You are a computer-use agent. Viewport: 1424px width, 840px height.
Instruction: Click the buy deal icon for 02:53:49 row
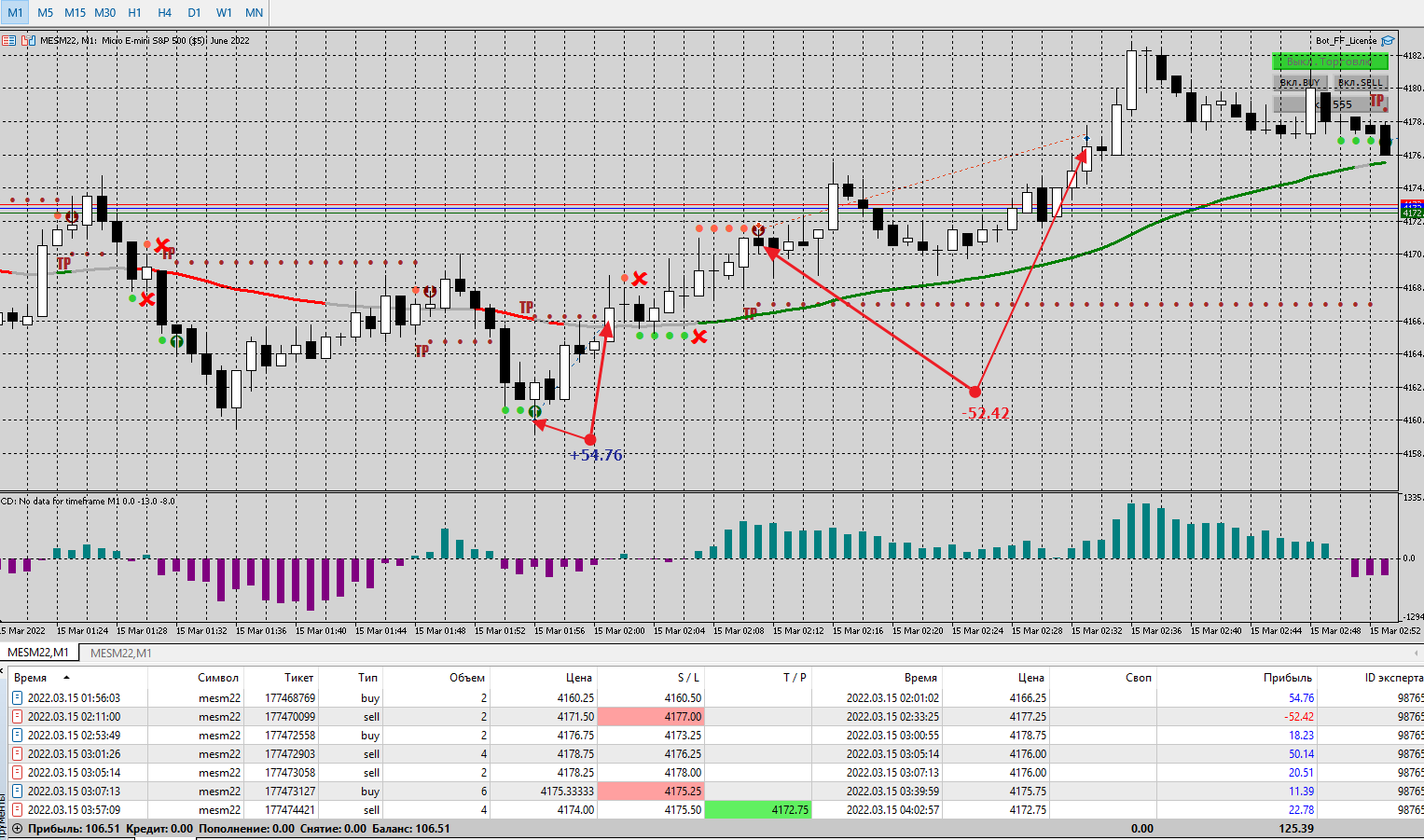pos(17,736)
